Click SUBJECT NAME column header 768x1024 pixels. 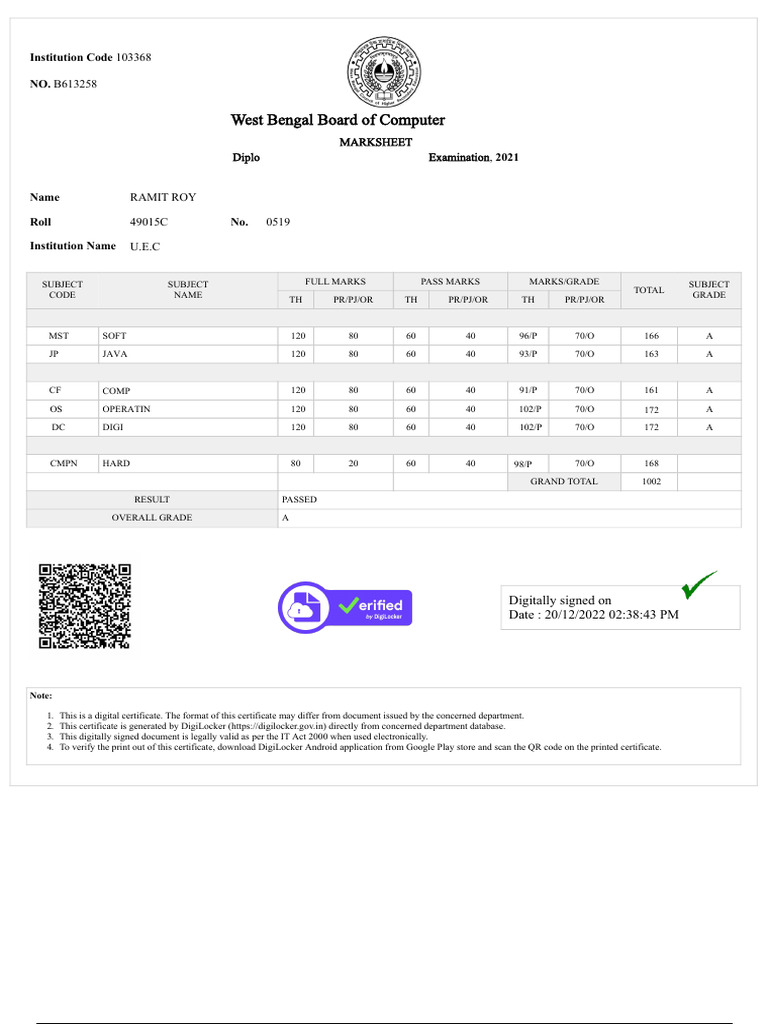188,290
